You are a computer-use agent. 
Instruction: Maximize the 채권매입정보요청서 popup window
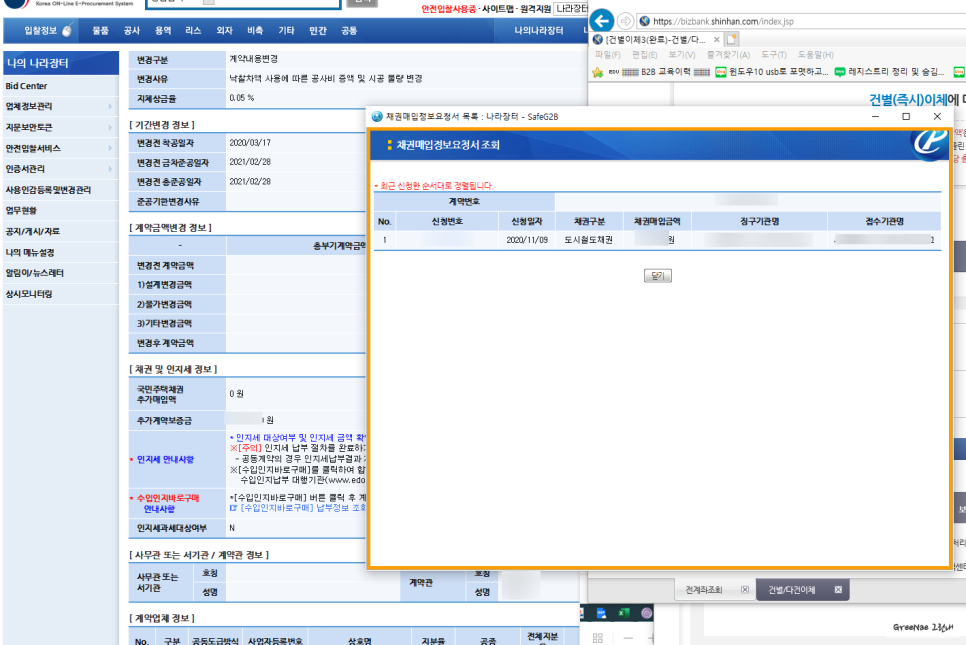coord(906,116)
